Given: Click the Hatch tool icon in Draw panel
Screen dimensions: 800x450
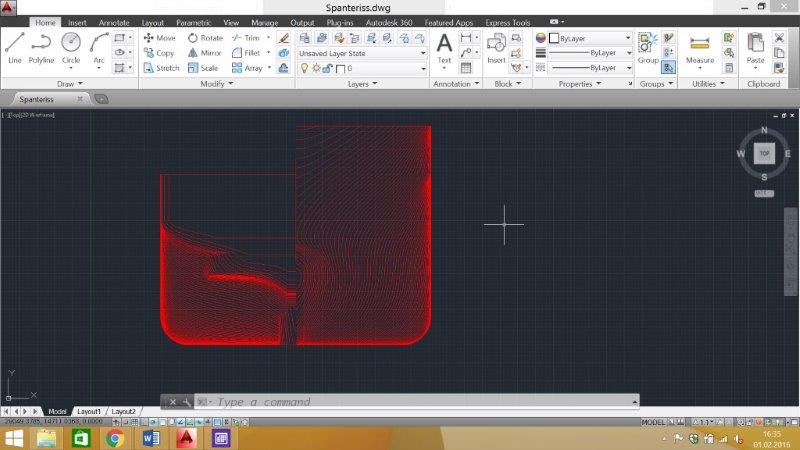Looking at the screenshot, I should click(119, 68).
